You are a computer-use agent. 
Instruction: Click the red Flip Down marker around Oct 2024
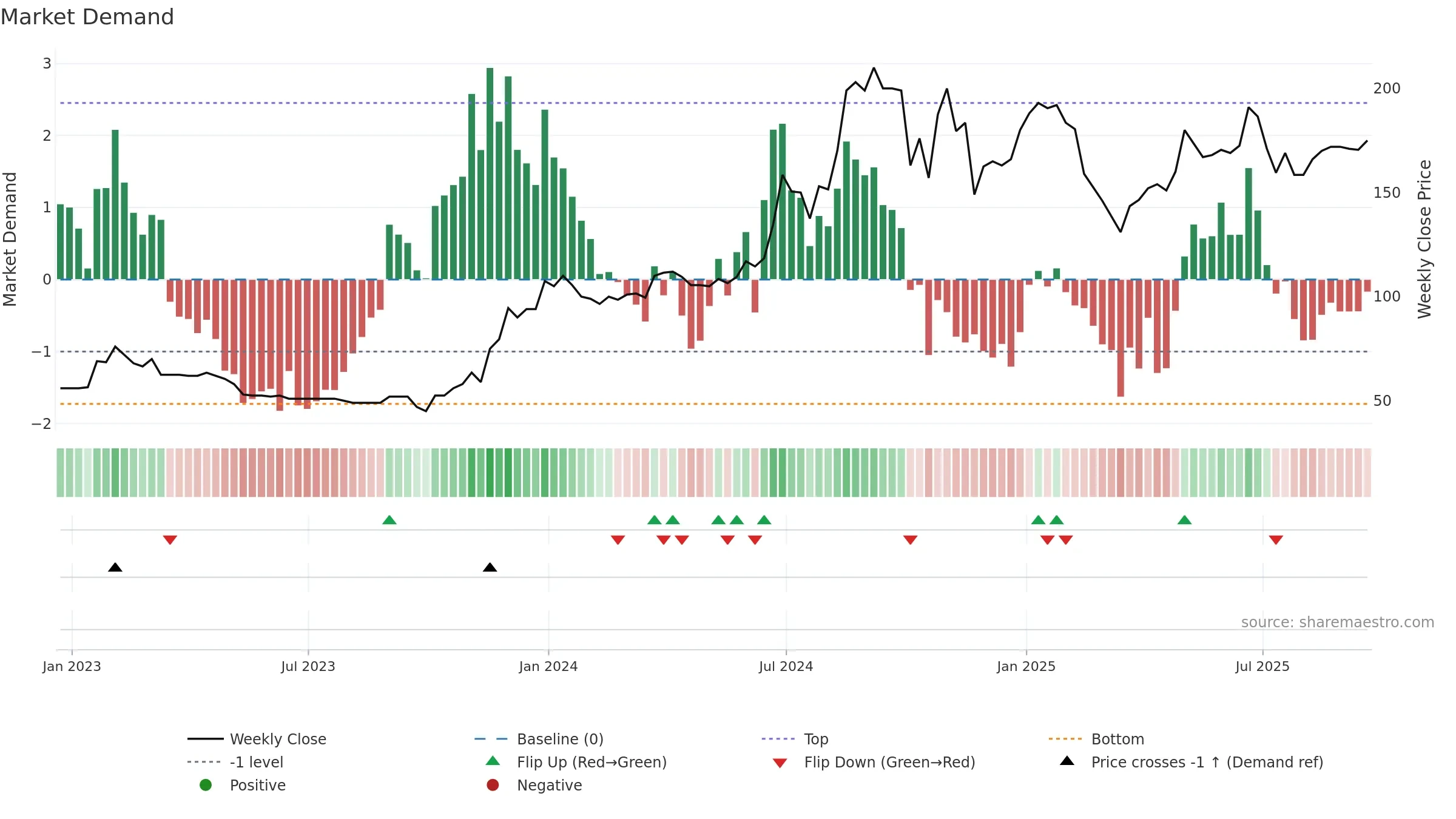coord(910,540)
